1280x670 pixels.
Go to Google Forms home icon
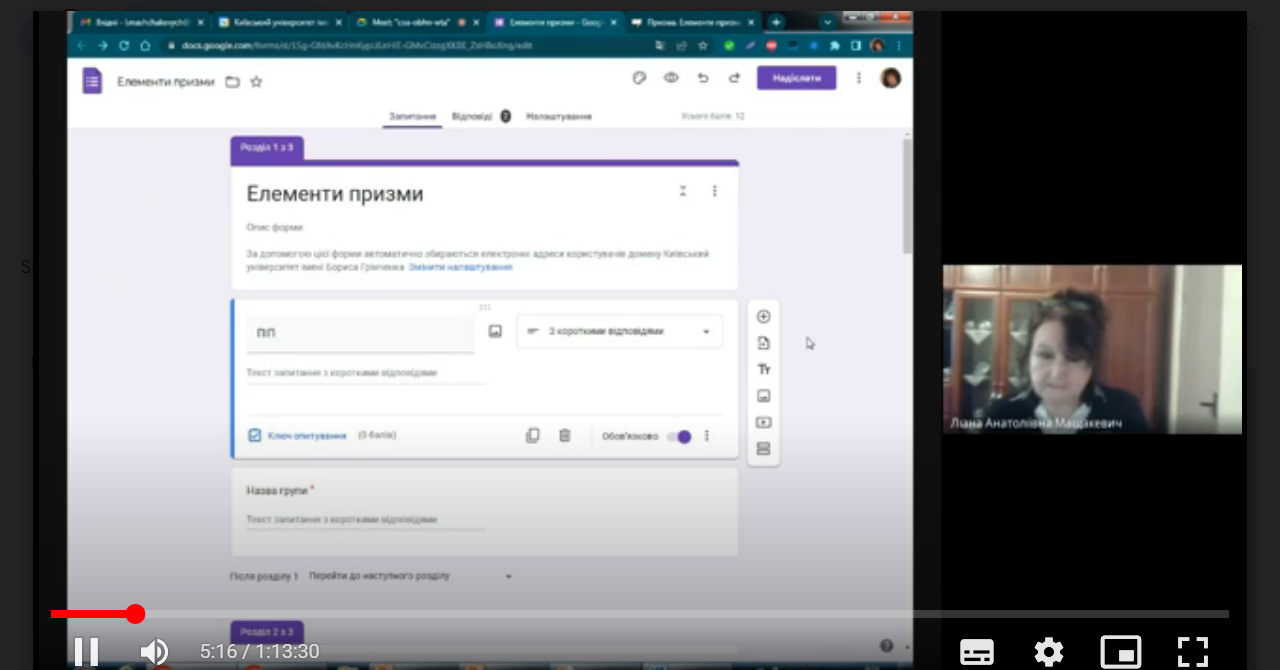click(92, 81)
